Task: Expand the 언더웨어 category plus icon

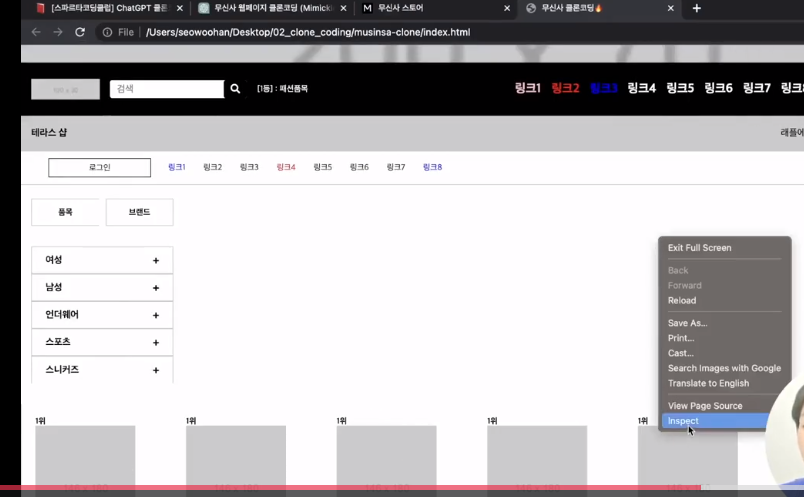Action: [x=156, y=315]
